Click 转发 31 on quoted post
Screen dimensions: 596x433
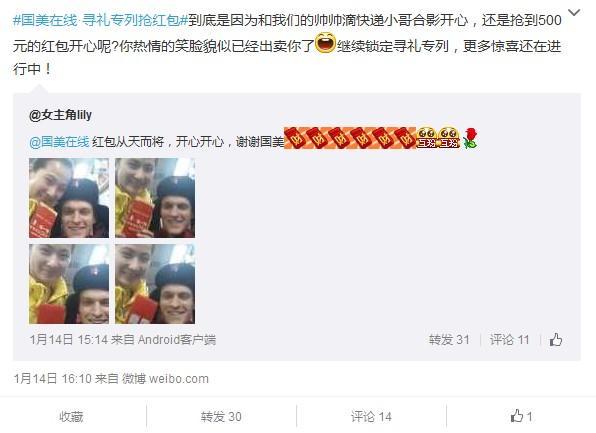click(449, 339)
